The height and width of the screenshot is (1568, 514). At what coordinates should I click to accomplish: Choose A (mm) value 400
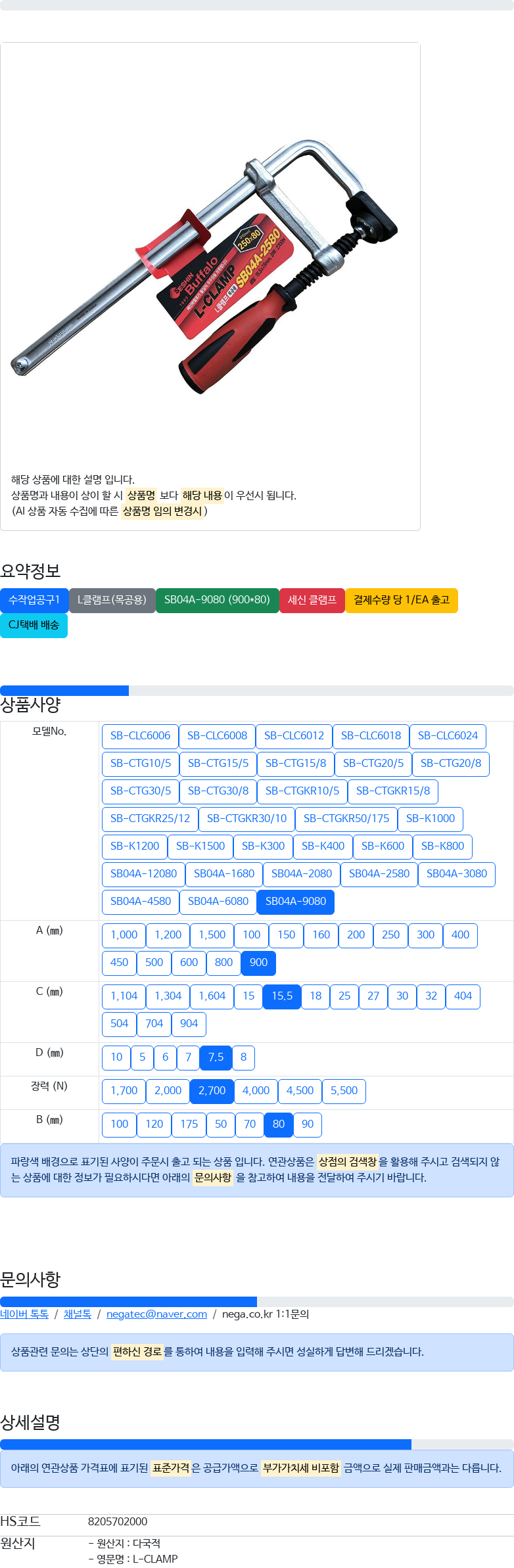pos(460,935)
